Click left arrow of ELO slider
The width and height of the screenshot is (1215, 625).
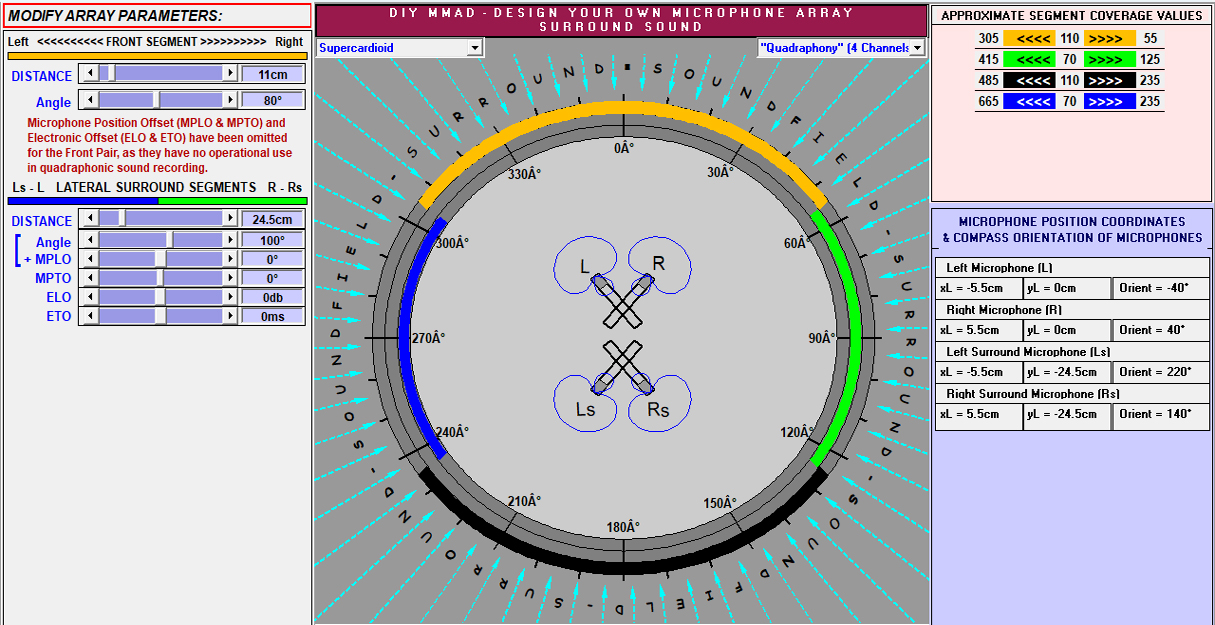pyautogui.click(x=86, y=297)
